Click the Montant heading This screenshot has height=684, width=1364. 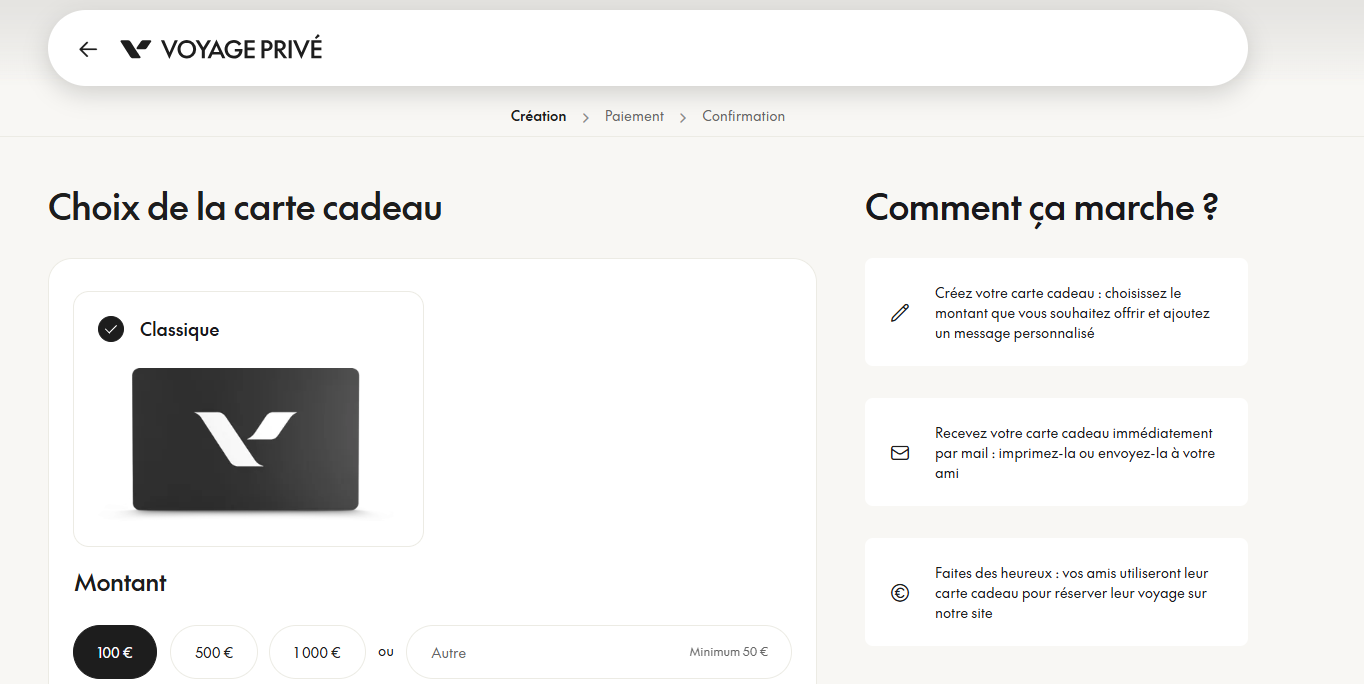tap(120, 583)
